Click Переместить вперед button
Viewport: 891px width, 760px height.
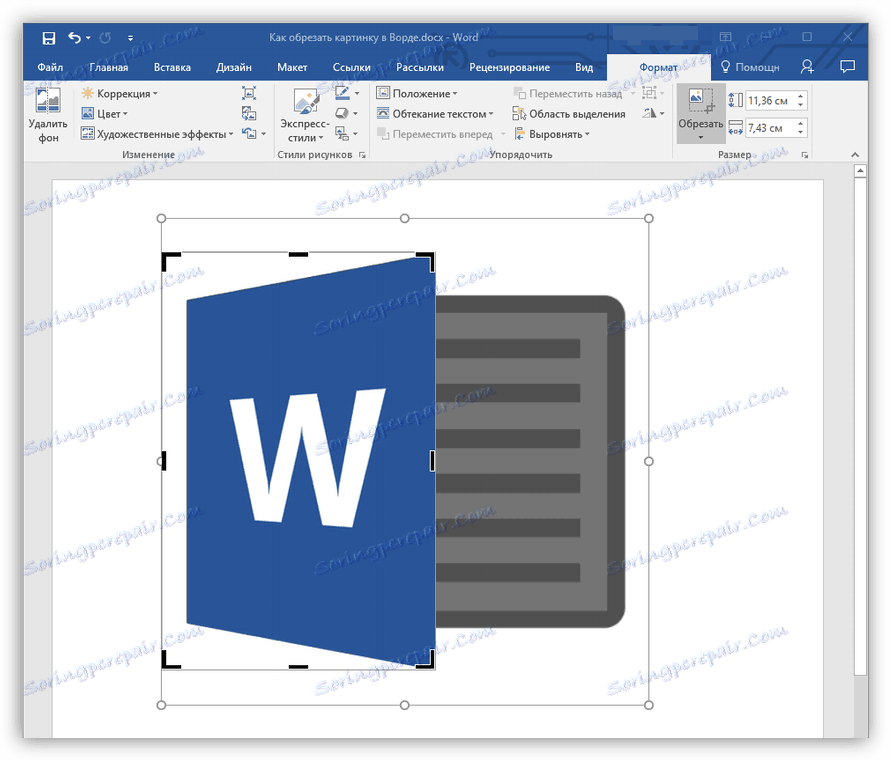[x=435, y=134]
